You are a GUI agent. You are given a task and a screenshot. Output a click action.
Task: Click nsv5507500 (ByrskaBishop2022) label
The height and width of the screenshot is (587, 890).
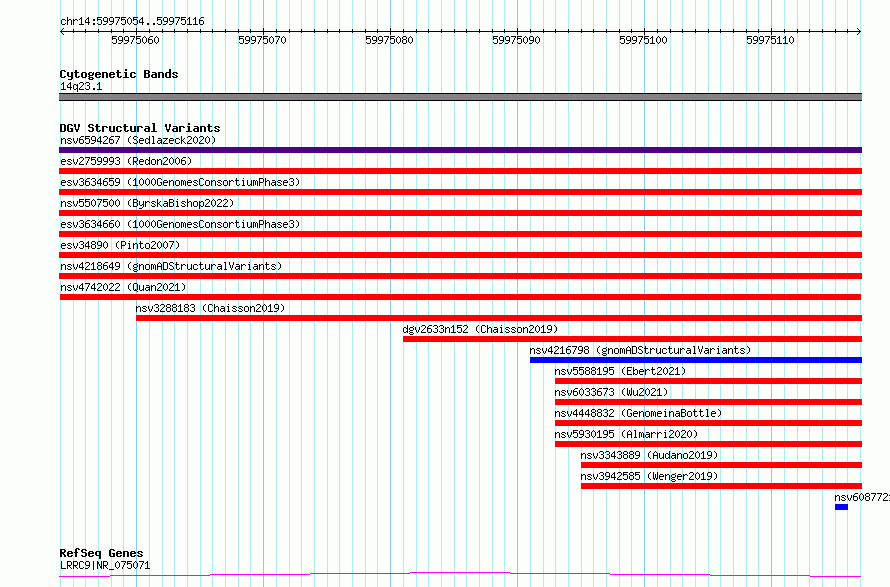[147, 203]
